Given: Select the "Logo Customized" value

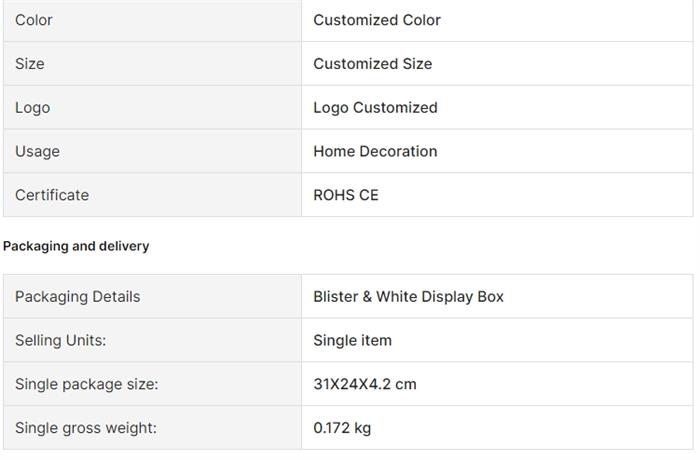Looking at the screenshot, I should (x=375, y=108).
